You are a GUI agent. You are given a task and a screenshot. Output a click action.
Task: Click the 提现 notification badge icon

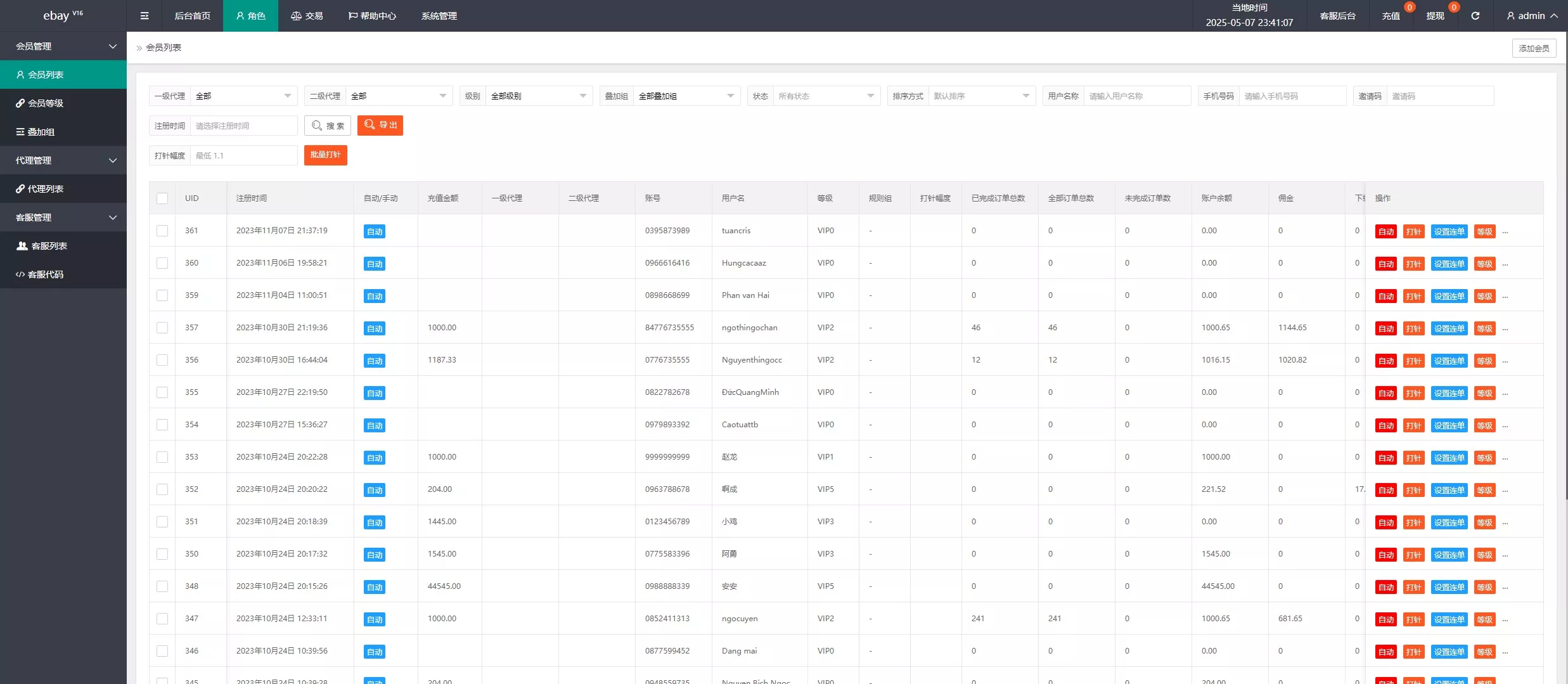1454,8
